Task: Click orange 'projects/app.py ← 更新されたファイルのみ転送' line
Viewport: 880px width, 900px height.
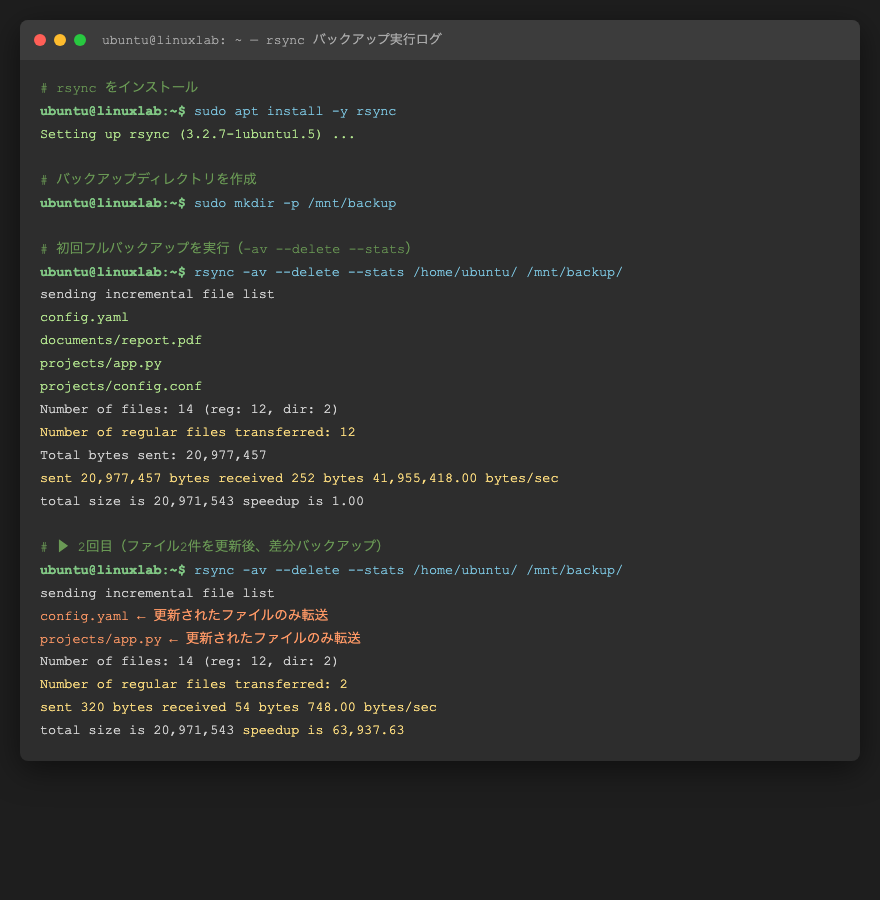Action: [200, 638]
